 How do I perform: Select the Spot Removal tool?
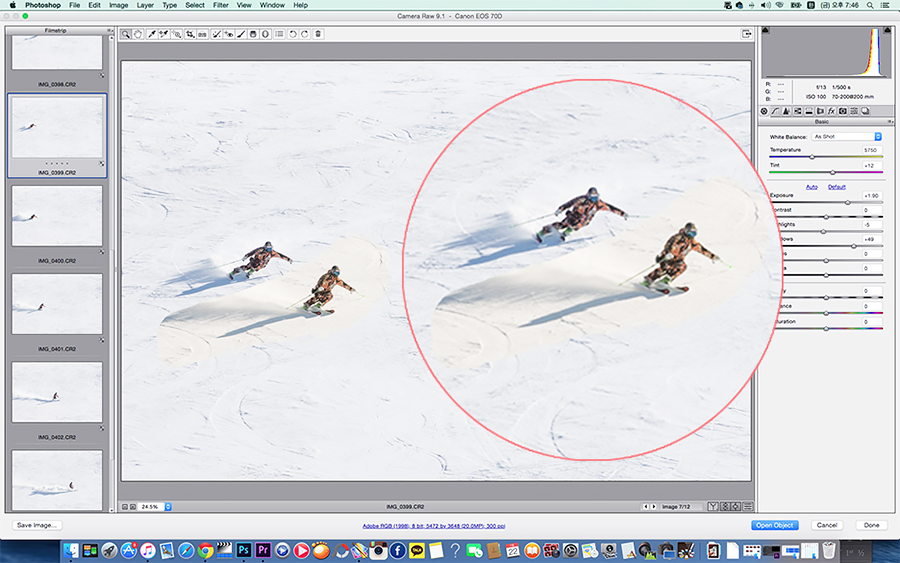click(216, 34)
